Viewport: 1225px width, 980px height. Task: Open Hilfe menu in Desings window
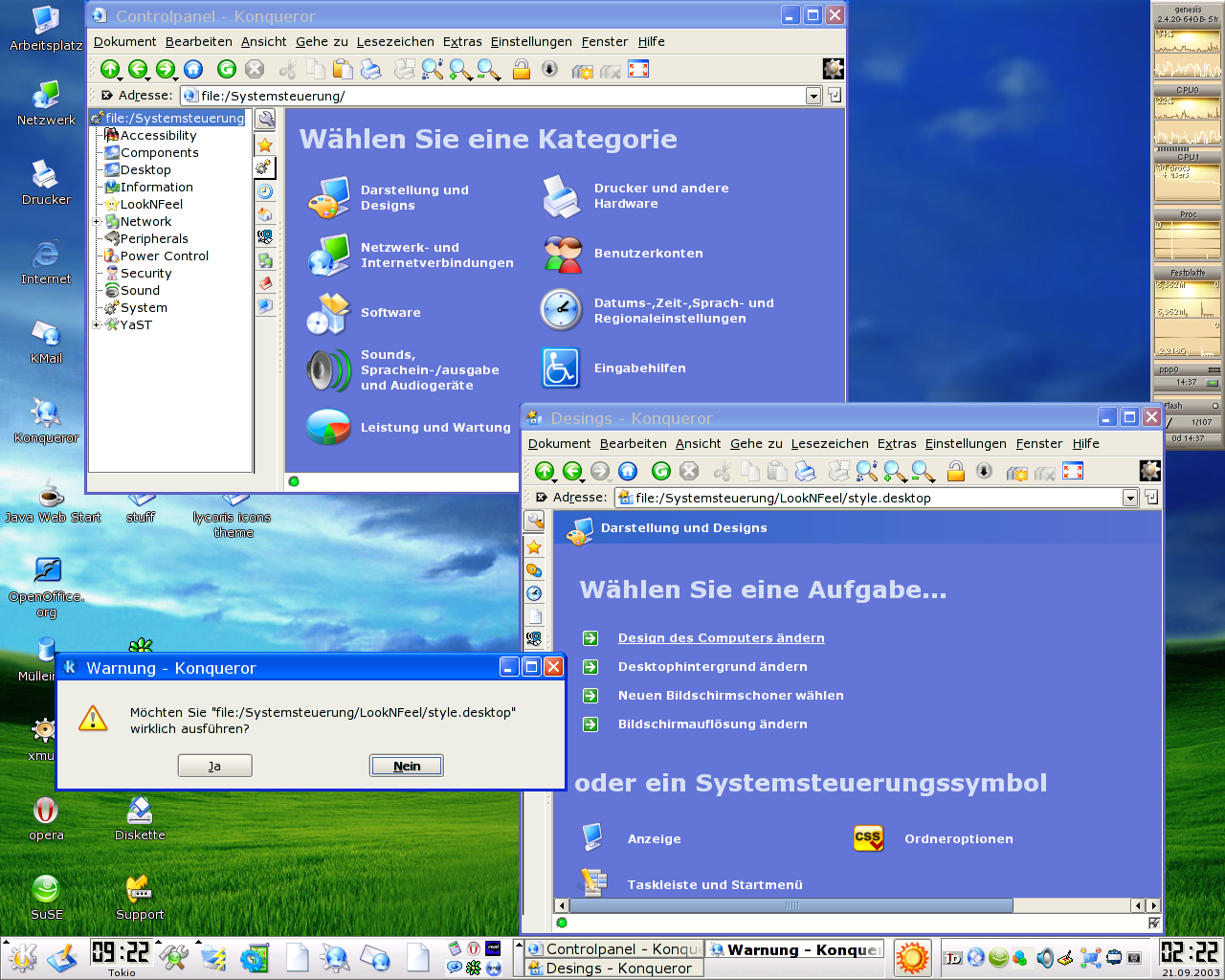[x=1086, y=444]
